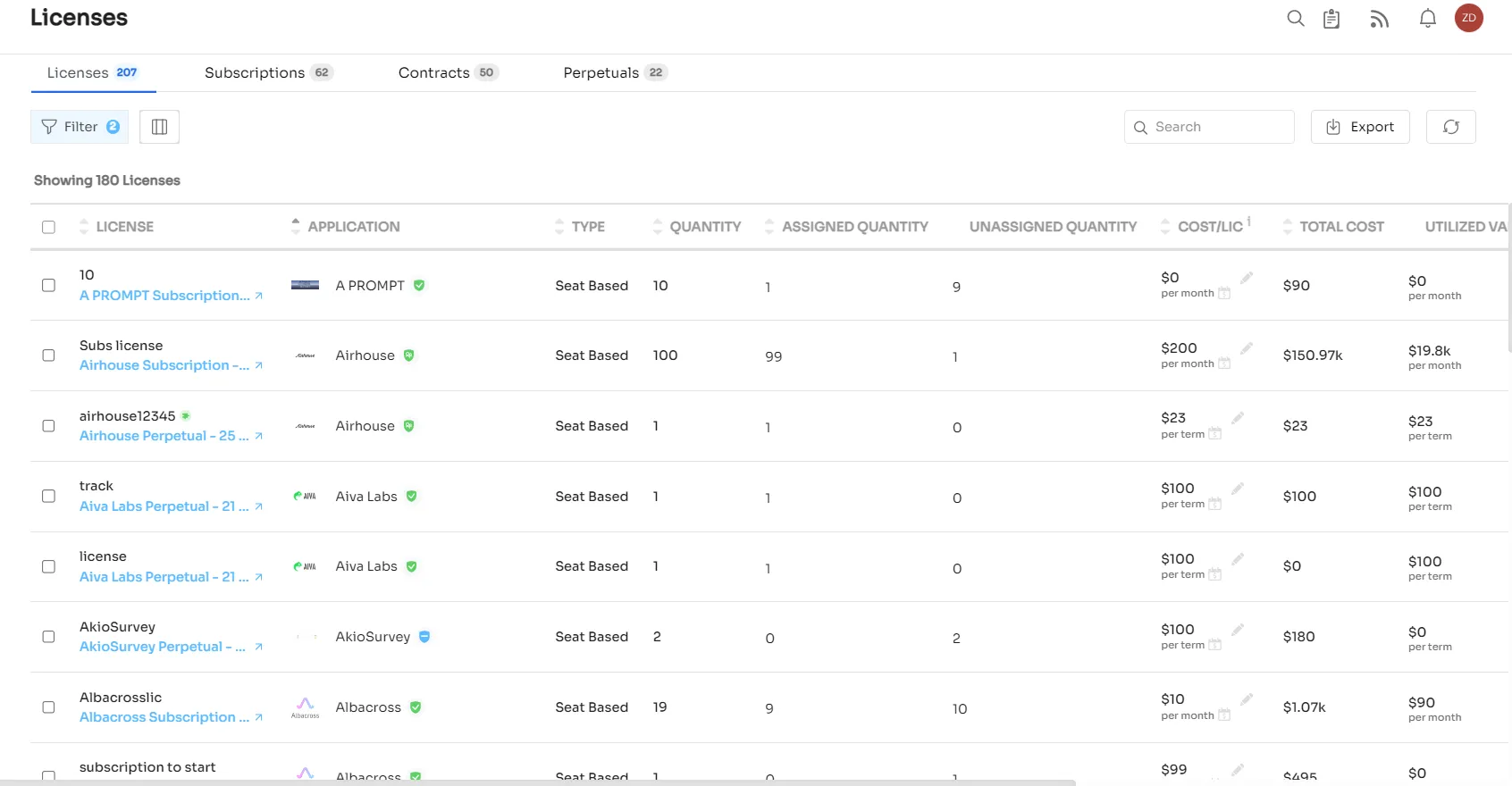Open the notifications bell

click(1427, 18)
